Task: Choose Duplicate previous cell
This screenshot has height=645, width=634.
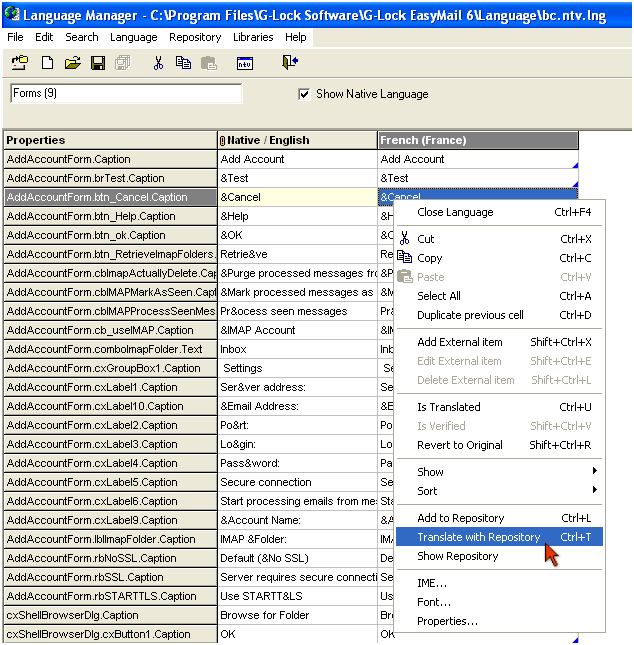Action: 499,315
